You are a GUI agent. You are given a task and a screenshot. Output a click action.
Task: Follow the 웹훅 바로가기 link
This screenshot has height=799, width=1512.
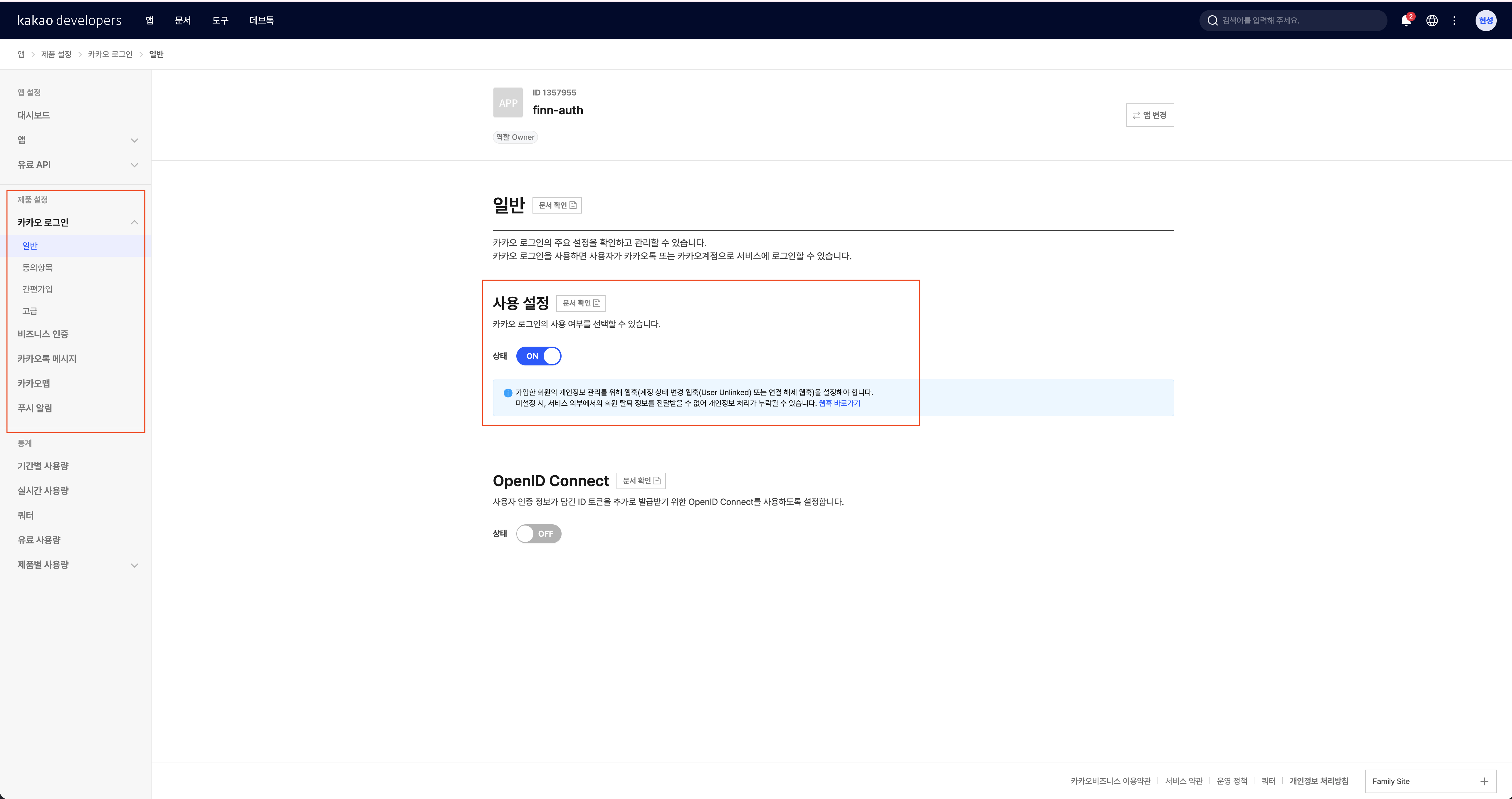[839, 403]
